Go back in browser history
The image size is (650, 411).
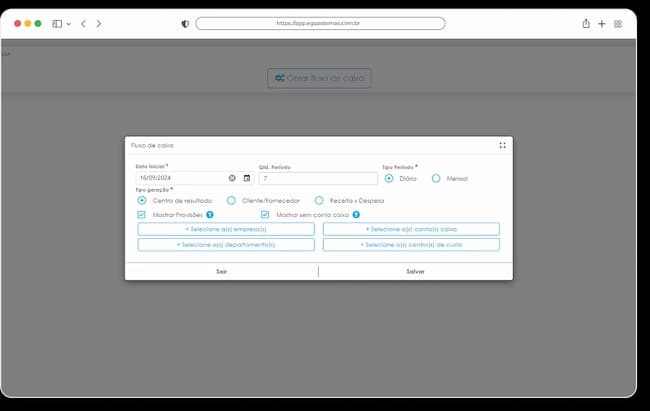tap(83, 24)
